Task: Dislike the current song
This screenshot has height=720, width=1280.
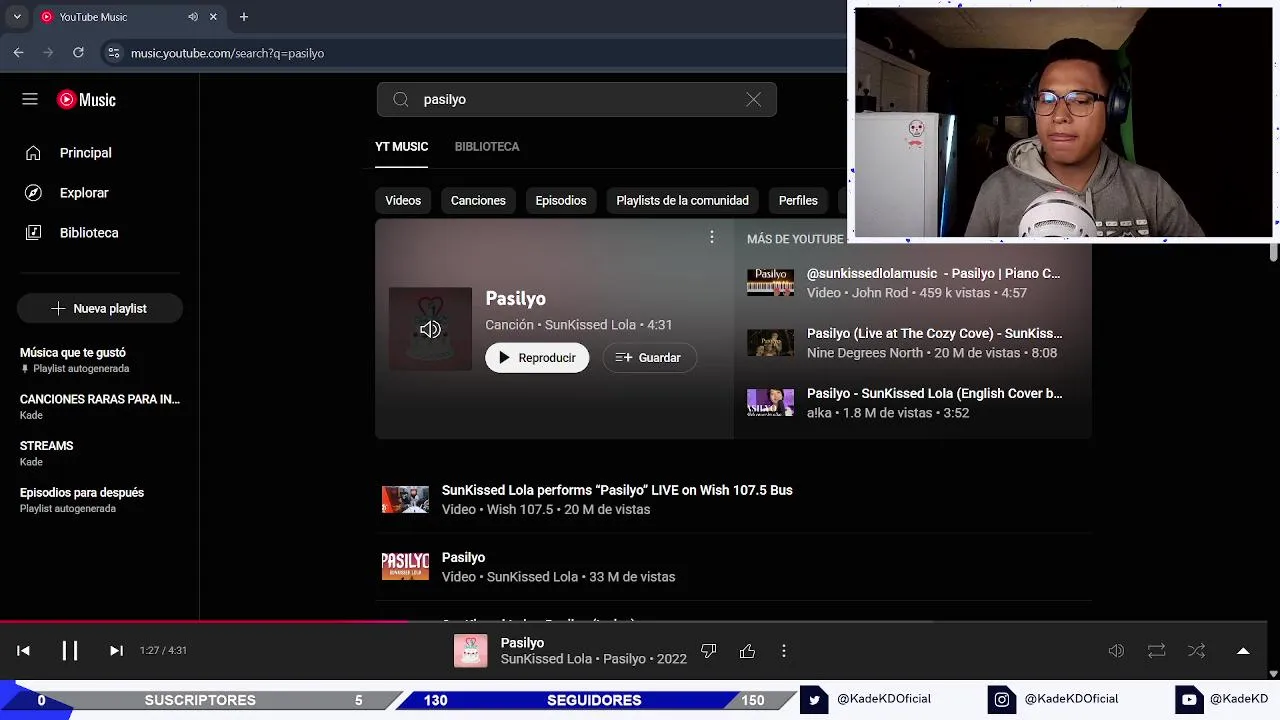Action: pos(708,651)
